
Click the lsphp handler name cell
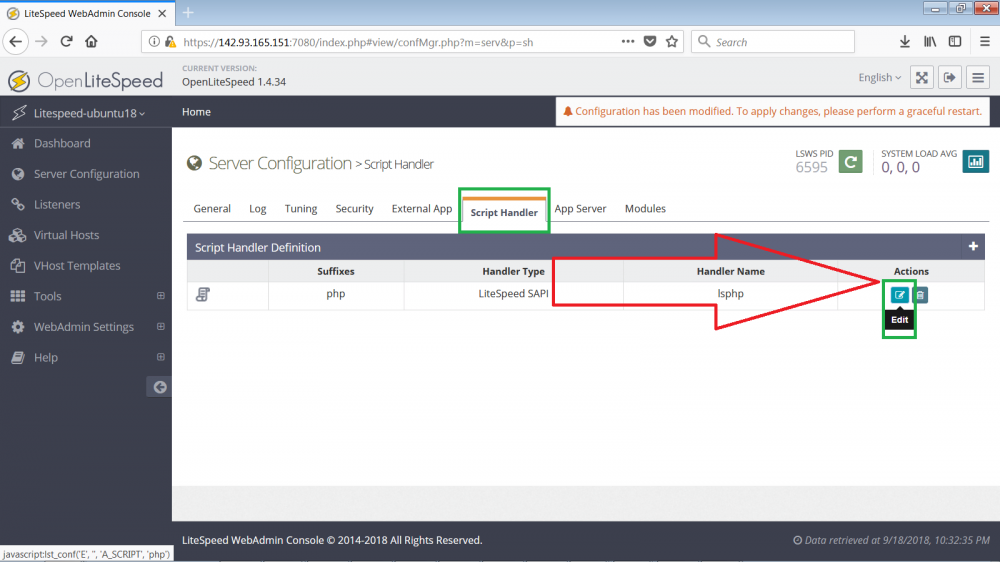click(730, 294)
